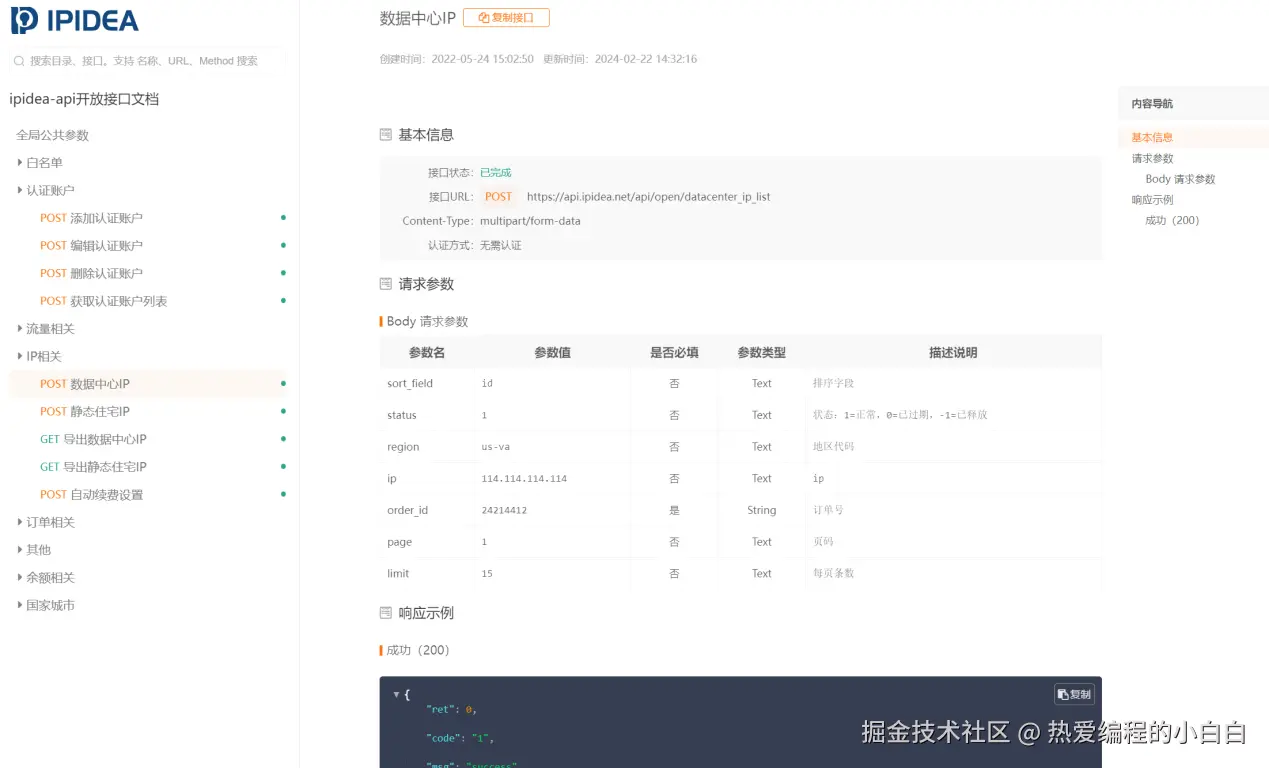Click the POST method badge in 接口URL

click(x=498, y=197)
